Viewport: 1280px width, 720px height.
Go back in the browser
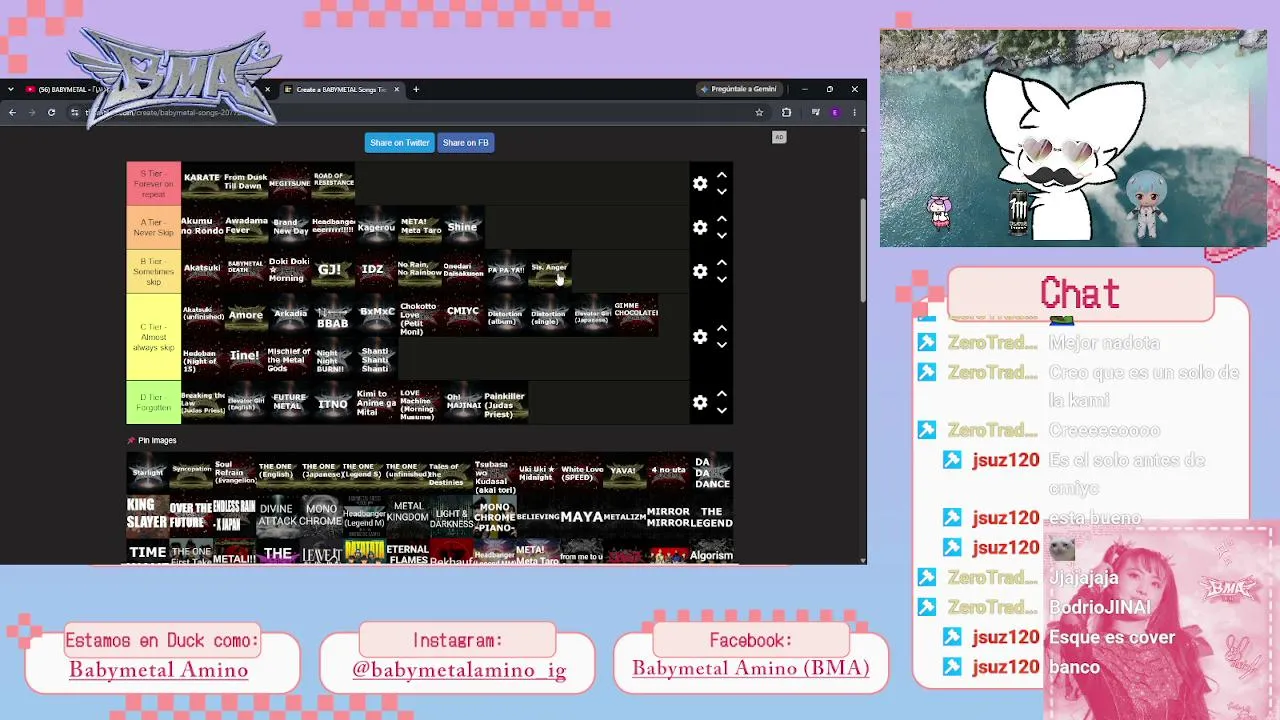point(12,112)
